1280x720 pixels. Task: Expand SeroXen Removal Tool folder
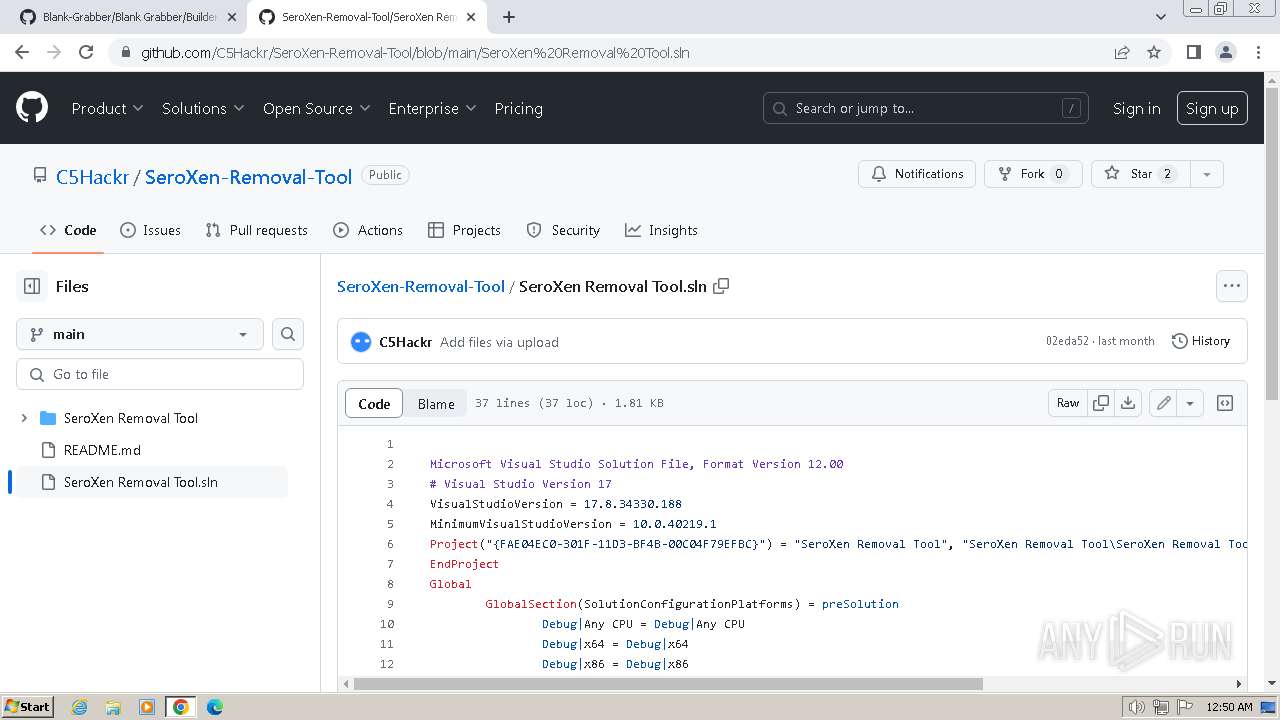[24, 418]
